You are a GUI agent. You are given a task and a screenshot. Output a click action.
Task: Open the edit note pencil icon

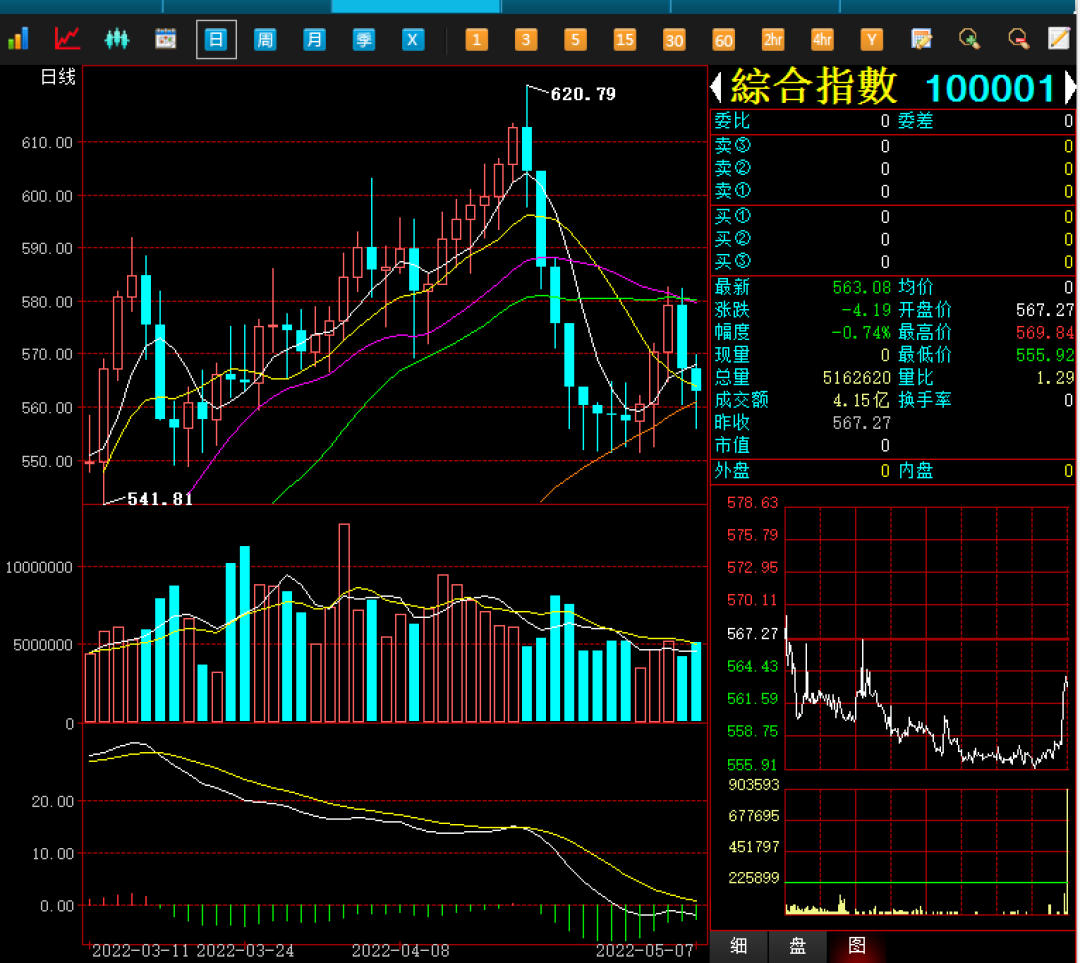pyautogui.click(x=1059, y=39)
